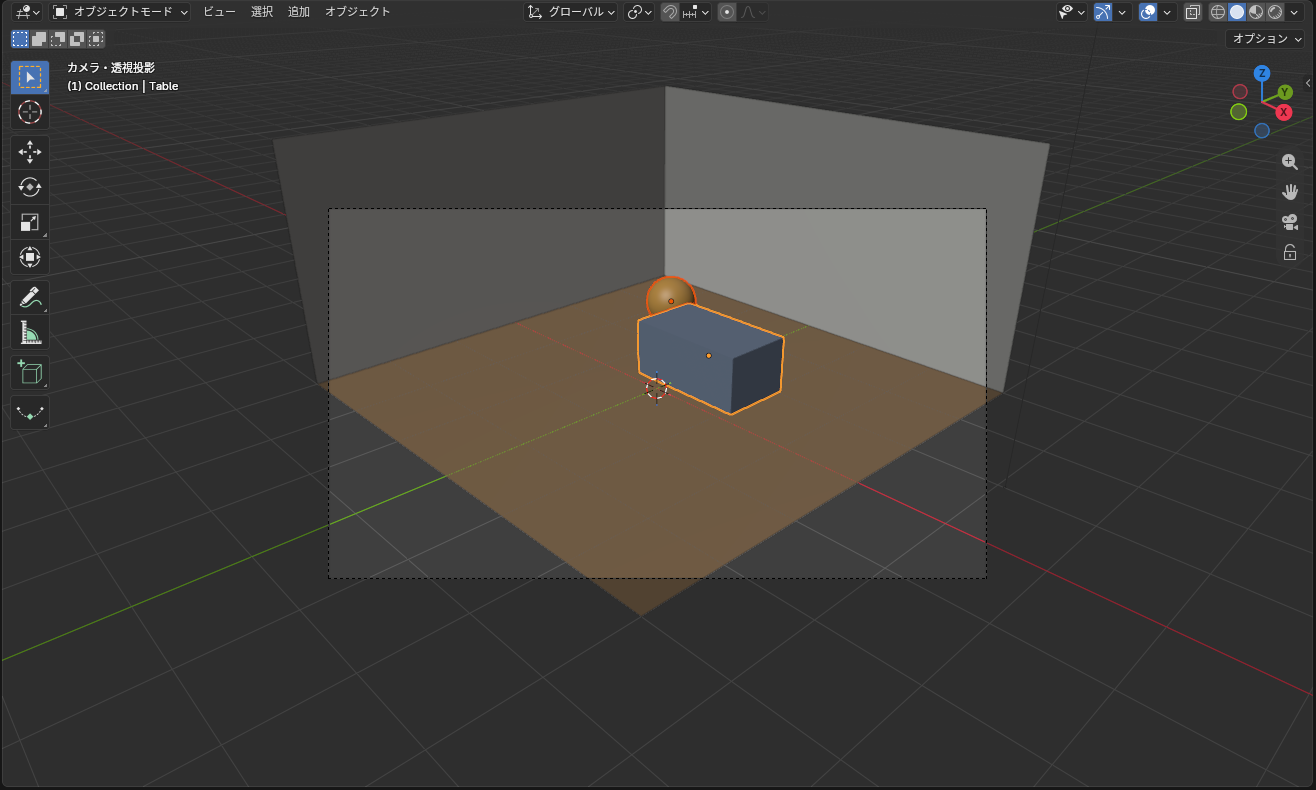
Task: Open the オブジェクトモード mode dropdown
Action: pos(120,12)
